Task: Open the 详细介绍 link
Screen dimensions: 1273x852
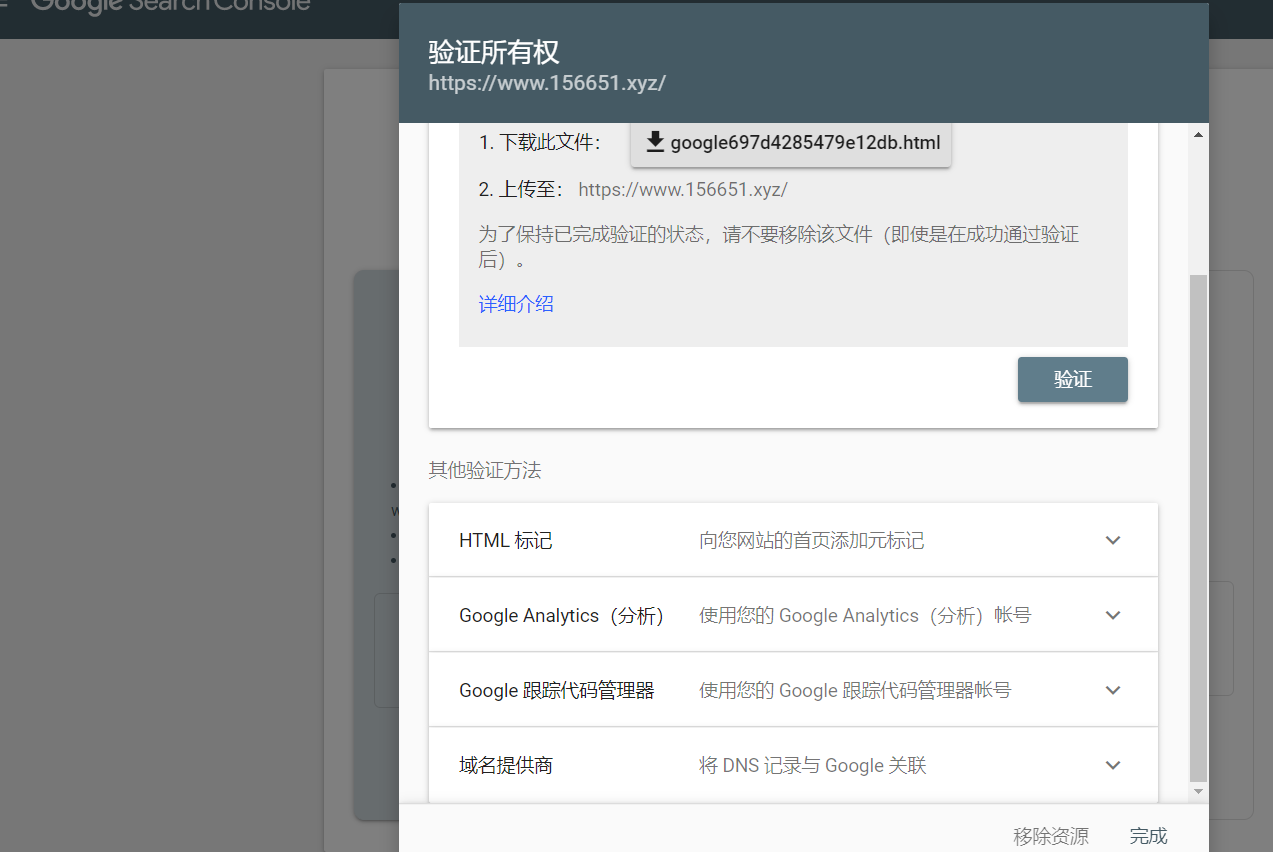Action: point(516,304)
